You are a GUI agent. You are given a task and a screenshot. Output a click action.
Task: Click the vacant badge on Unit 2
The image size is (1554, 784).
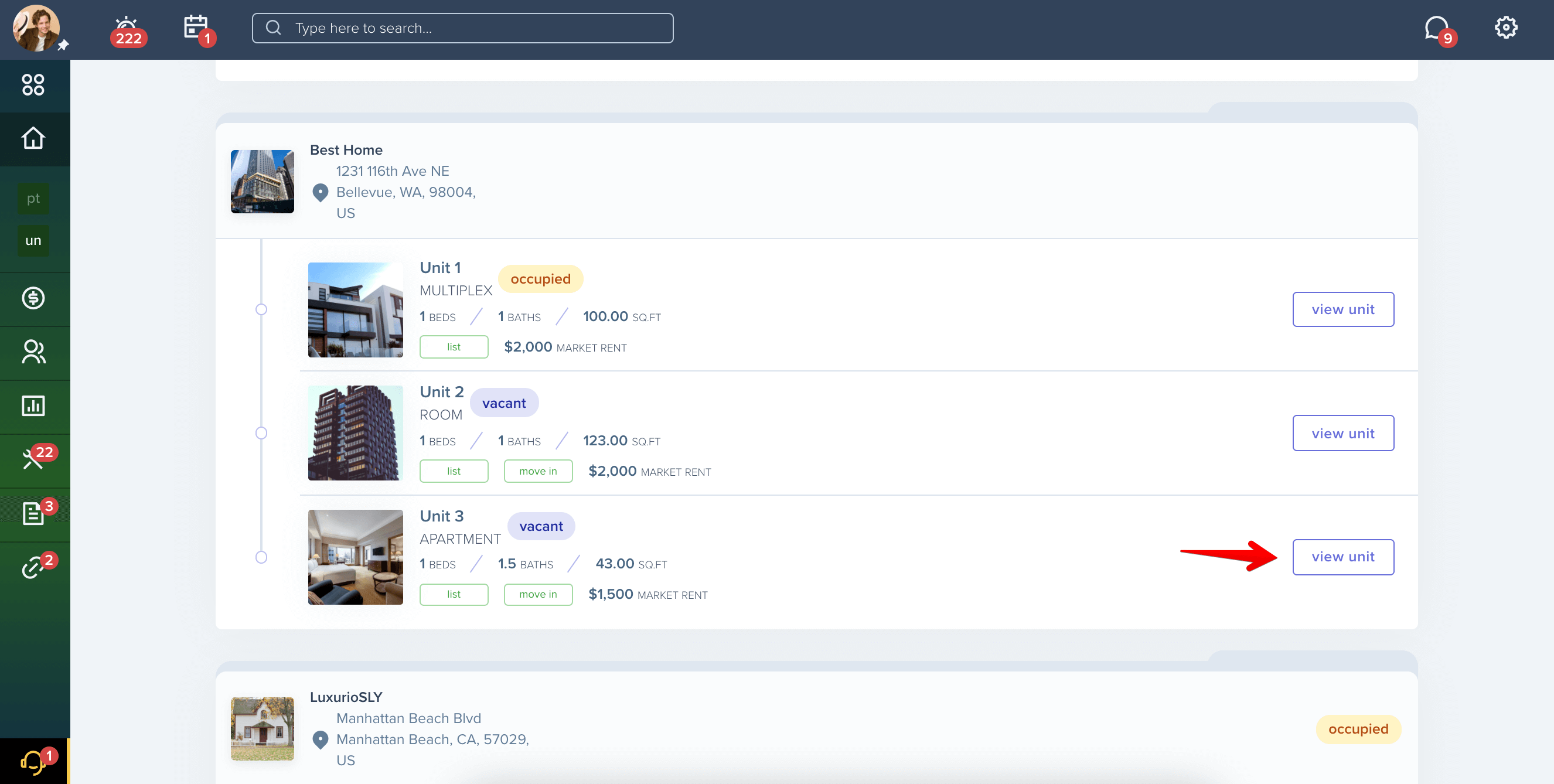tap(505, 403)
